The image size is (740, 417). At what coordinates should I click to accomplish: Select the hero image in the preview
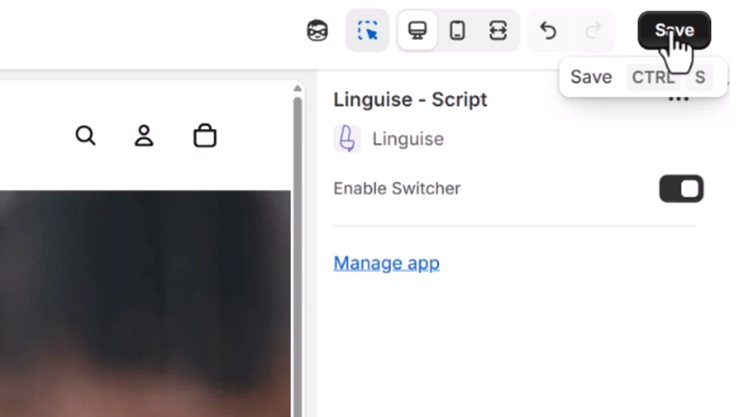145,300
